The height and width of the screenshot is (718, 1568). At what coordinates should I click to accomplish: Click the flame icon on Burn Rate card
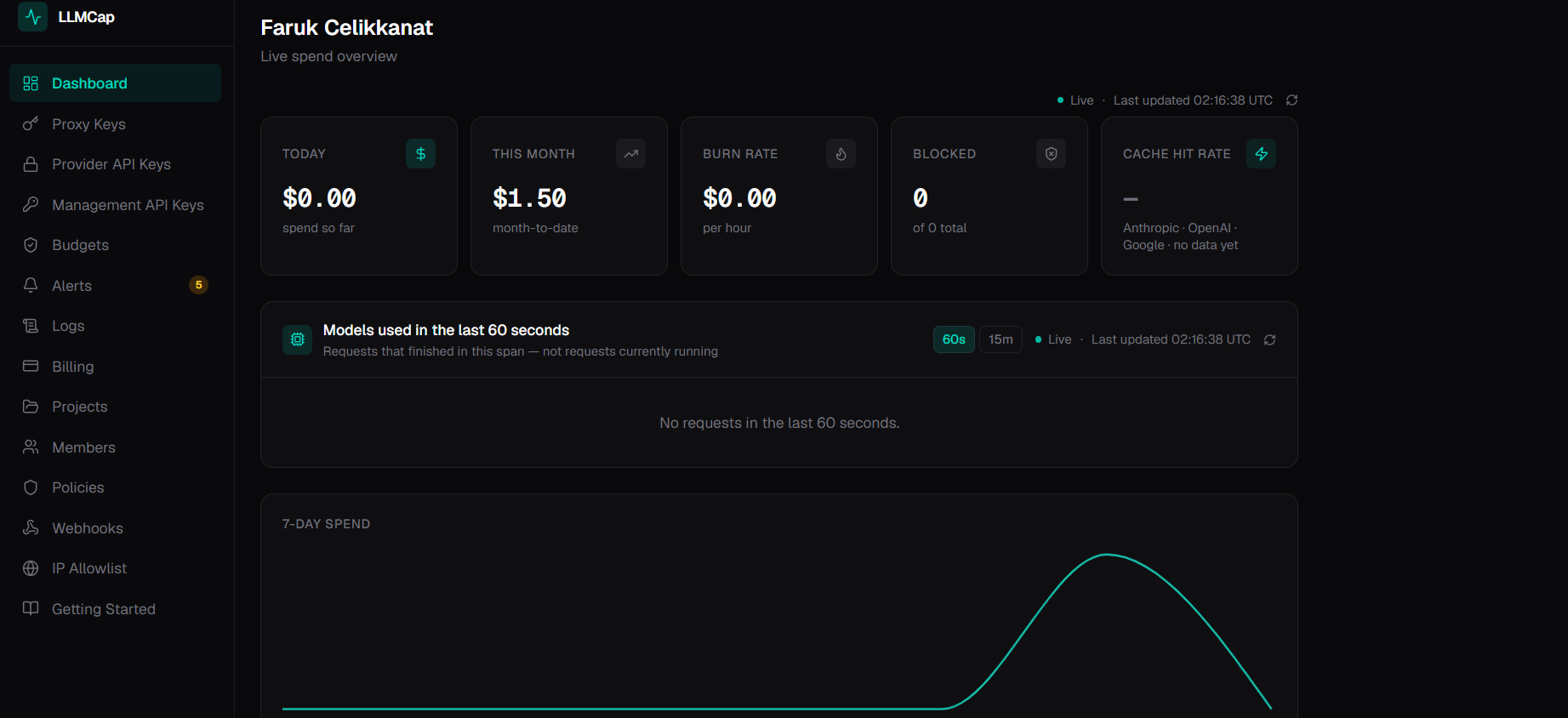(841, 154)
